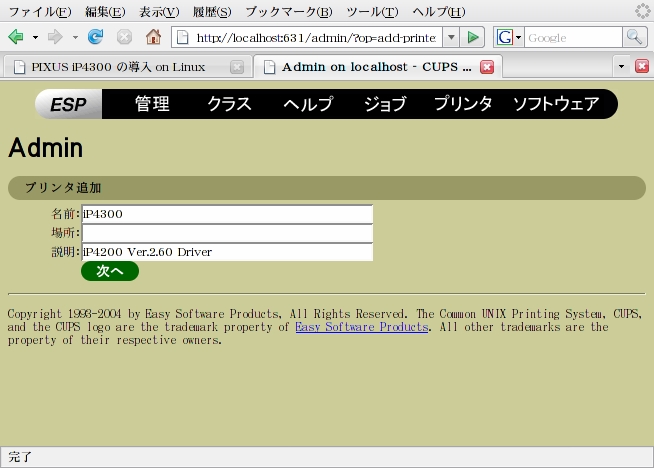This screenshot has height=468, width=654.
Task: Click the Admin page heading
Action: pos(45,148)
